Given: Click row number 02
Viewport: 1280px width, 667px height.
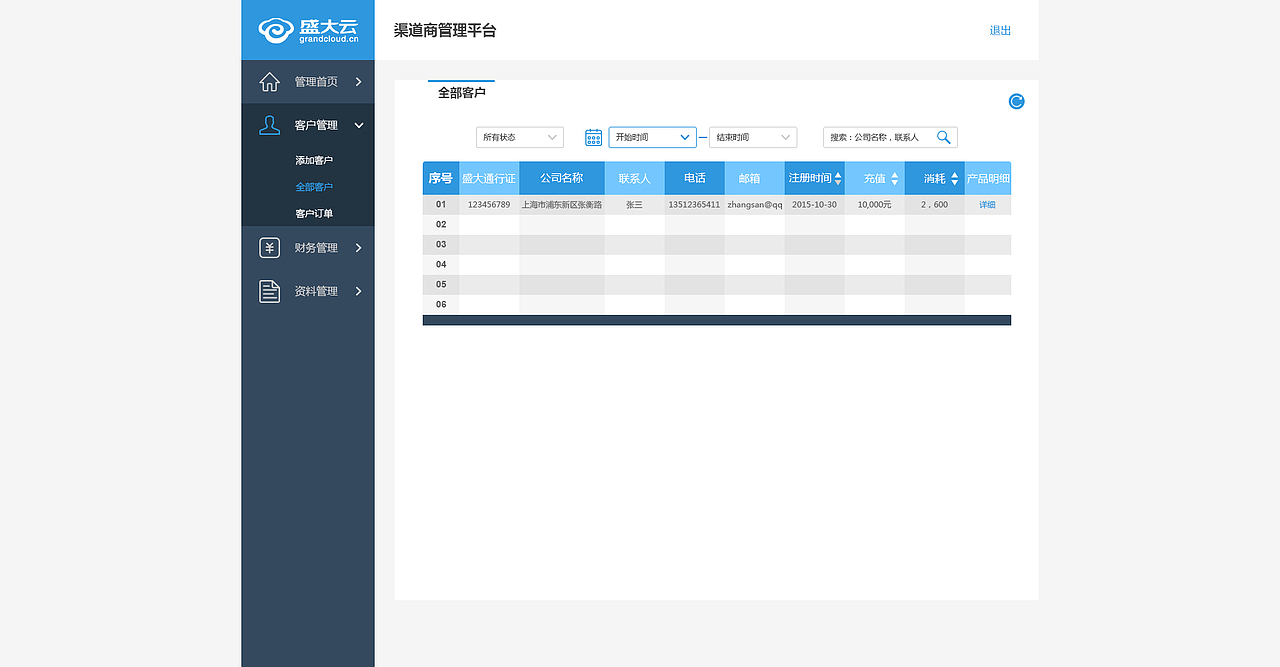Looking at the screenshot, I should 441,224.
